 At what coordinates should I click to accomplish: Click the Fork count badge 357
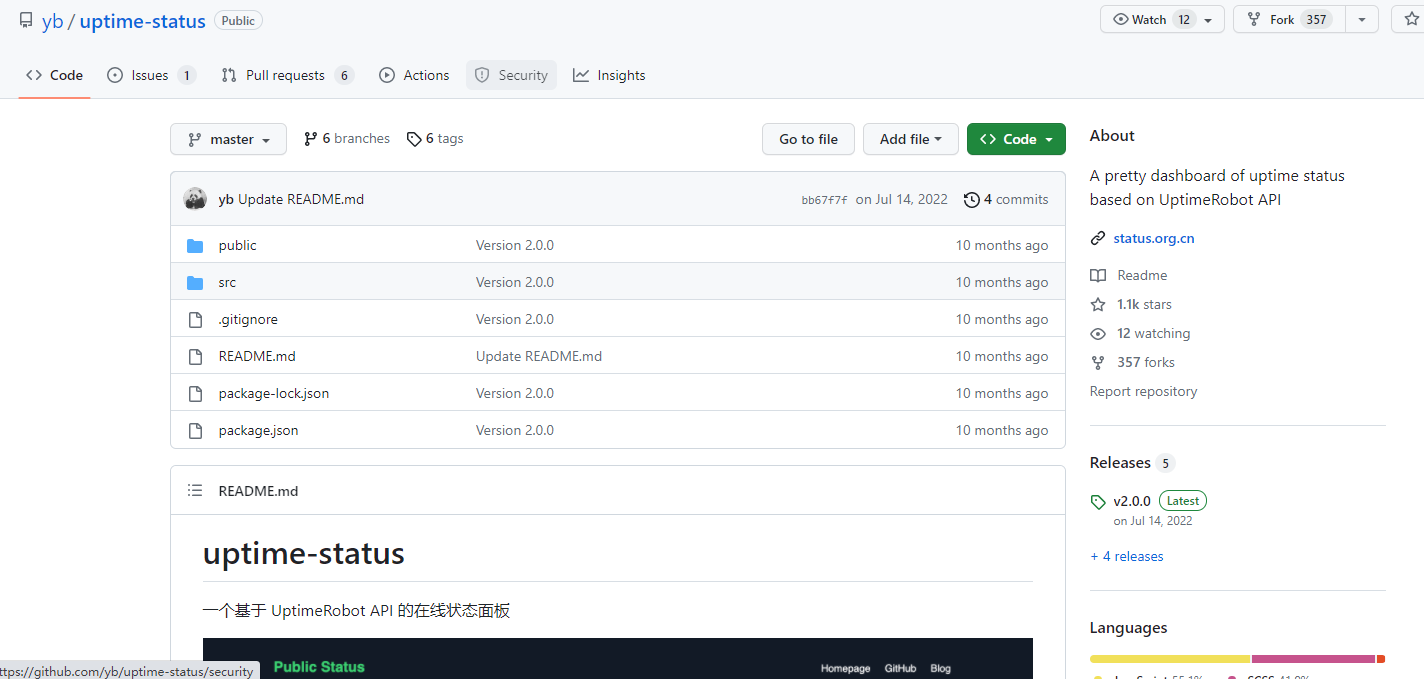pyautogui.click(x=1316, y=20)
